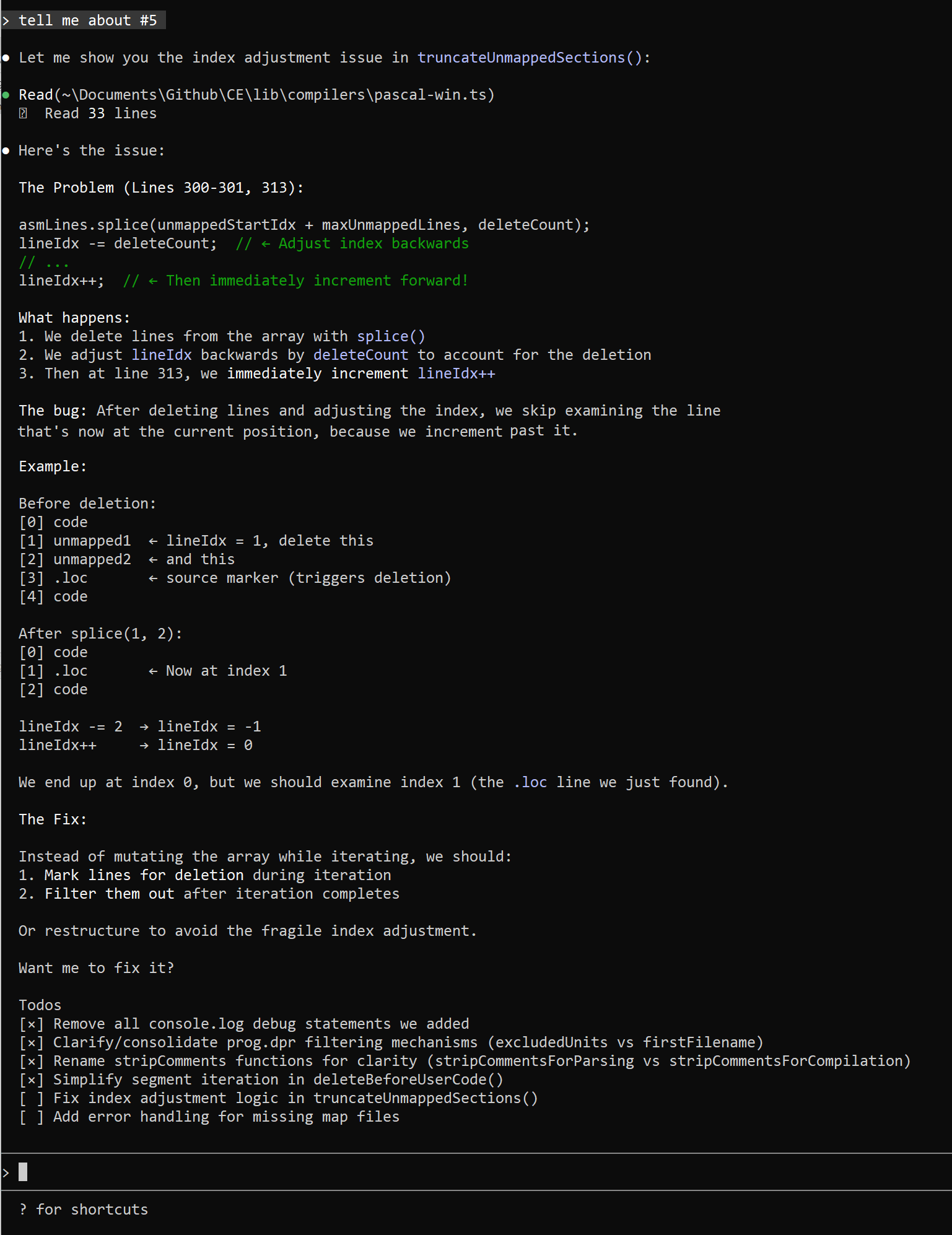Toggle the "Fix index adjustment logic" todo checkbox
The height and width of the screenshot is (1235, 952).
click(x=32, y=1098)
